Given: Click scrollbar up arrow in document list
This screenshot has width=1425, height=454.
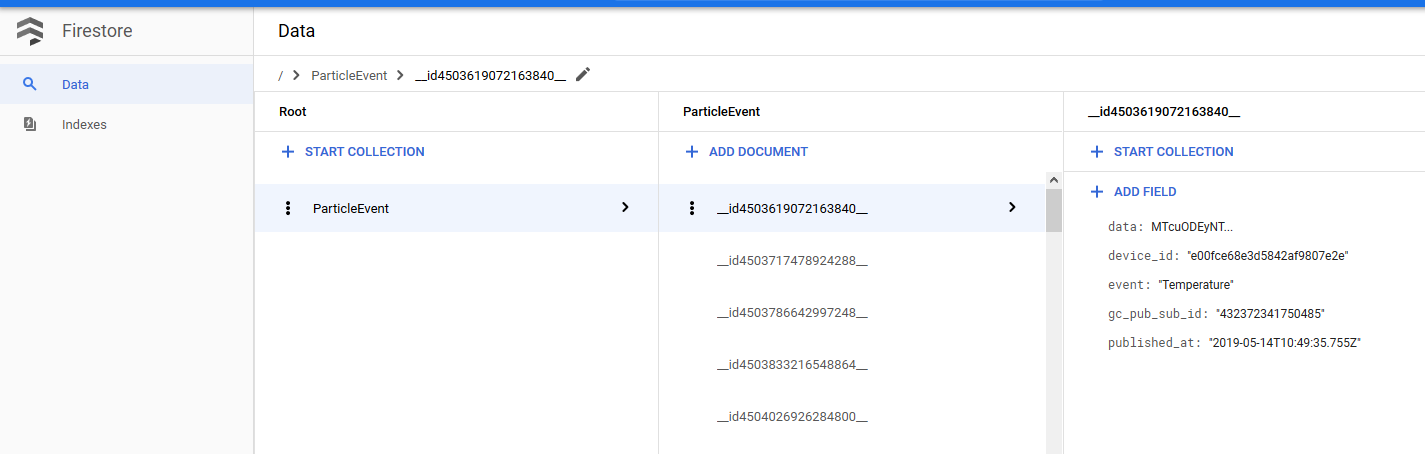Looking at the screenshot, I should point(1054,180).
